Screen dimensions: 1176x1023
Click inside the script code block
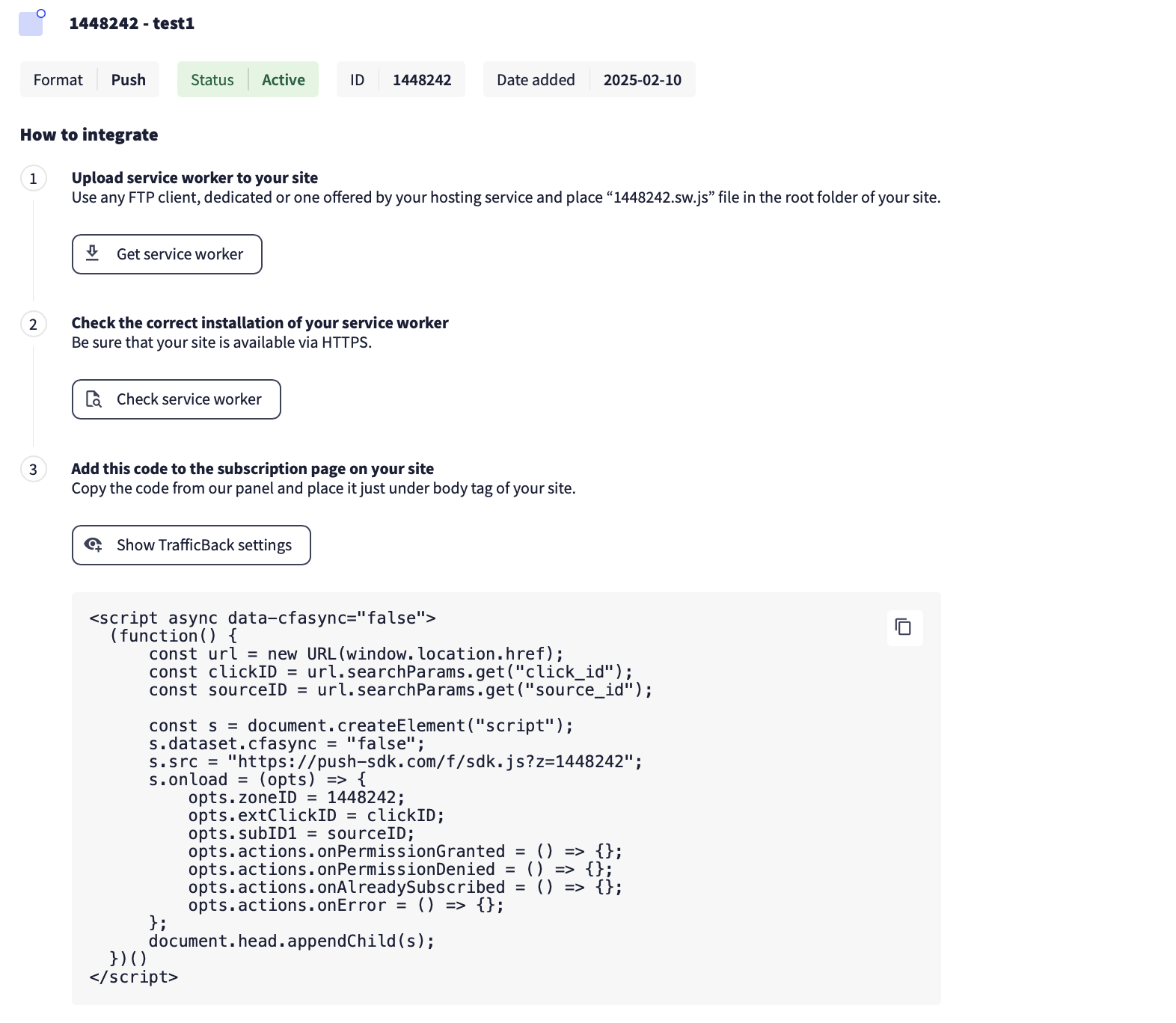(x=506, y=797)
